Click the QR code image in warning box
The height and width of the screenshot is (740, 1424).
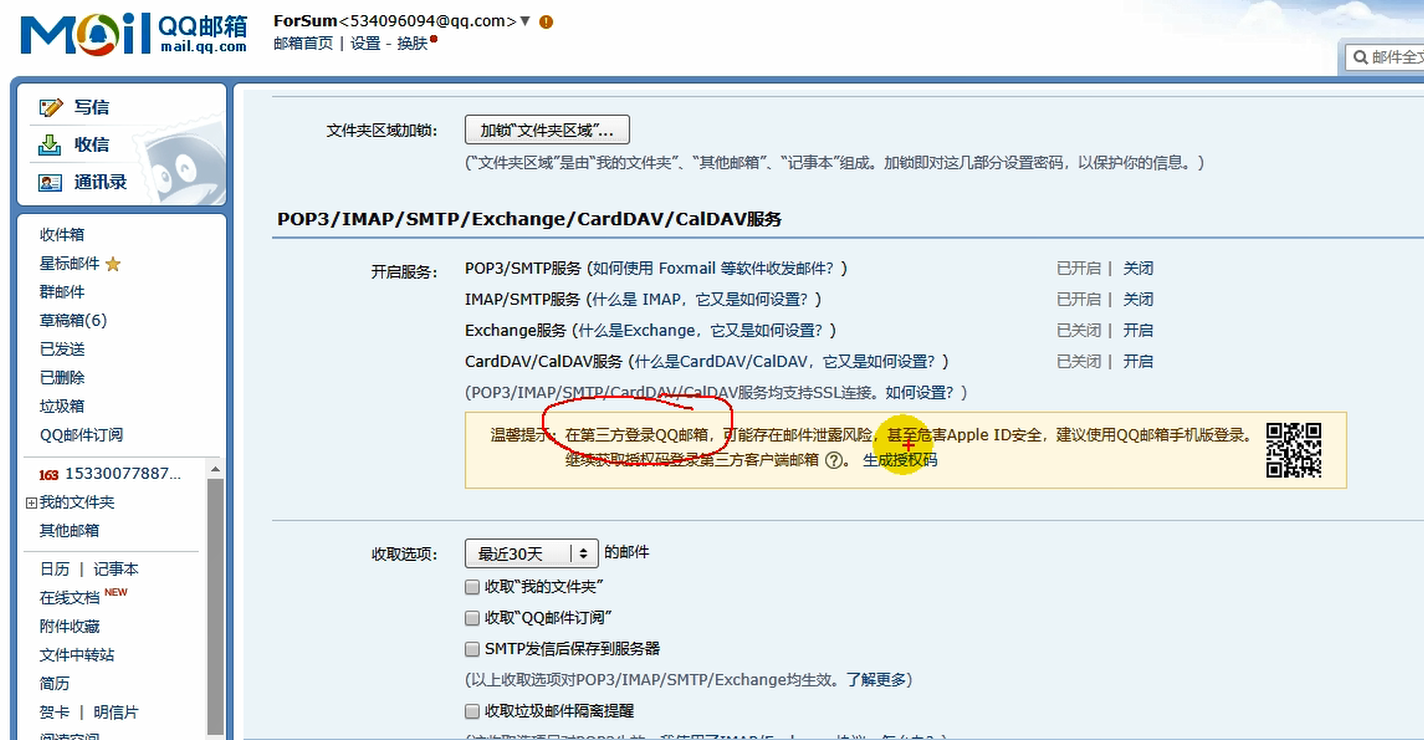[1294, 450]
